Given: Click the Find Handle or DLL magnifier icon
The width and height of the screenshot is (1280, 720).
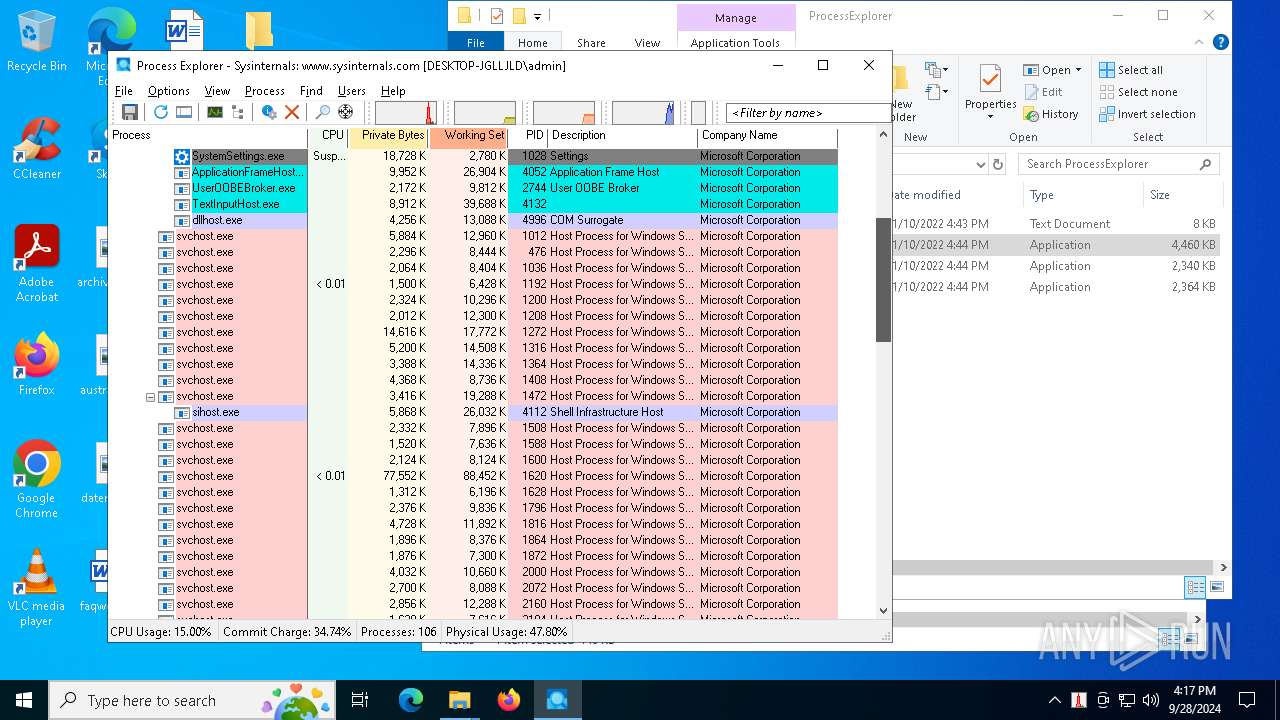Looking at the screenshot, I should [322, 112].
